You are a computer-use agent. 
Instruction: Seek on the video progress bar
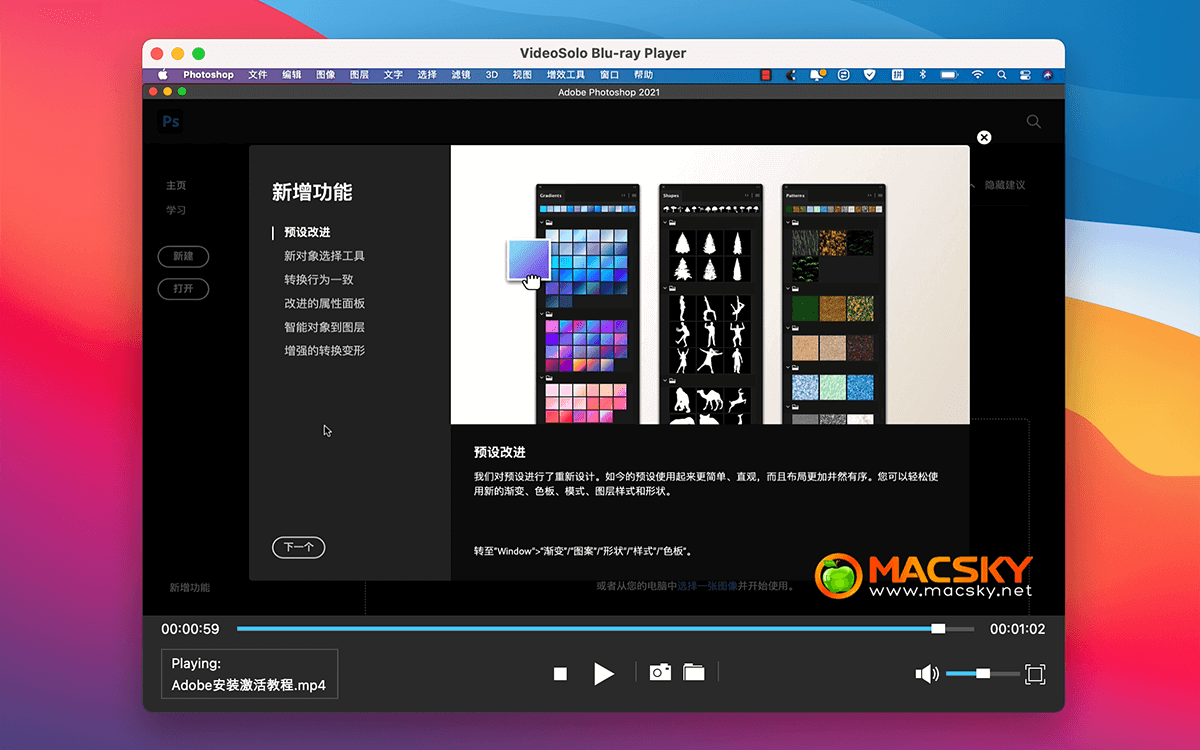[x=605, y=629]
